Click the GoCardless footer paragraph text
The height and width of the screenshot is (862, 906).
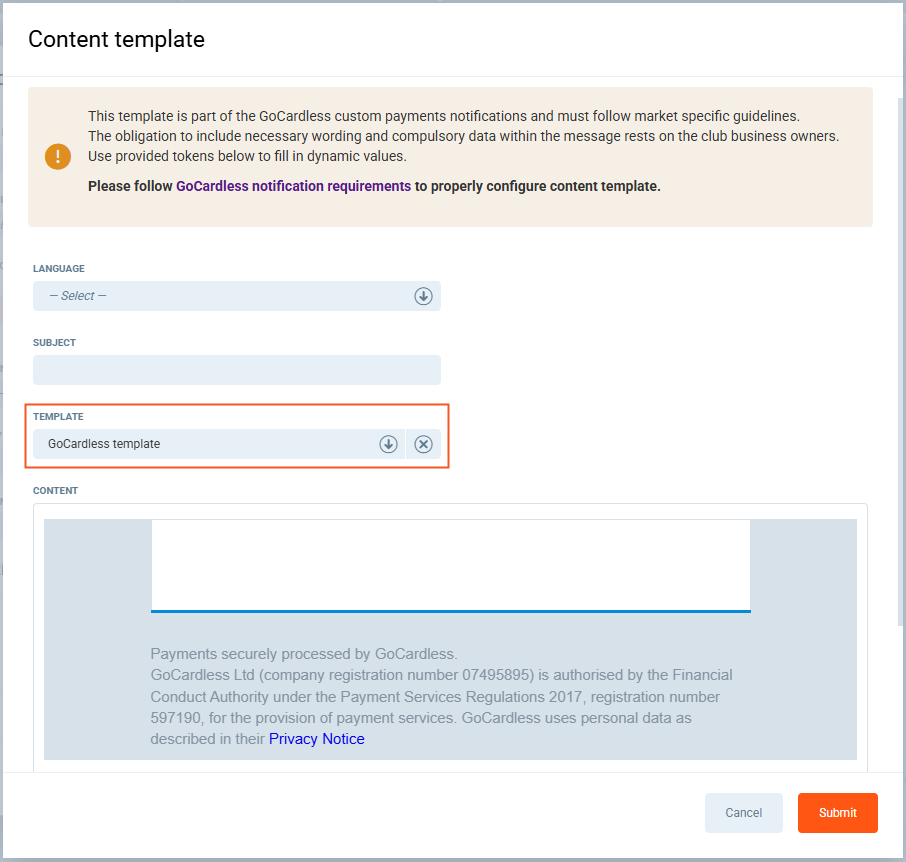pyautogui.click(x=440, y=696)
